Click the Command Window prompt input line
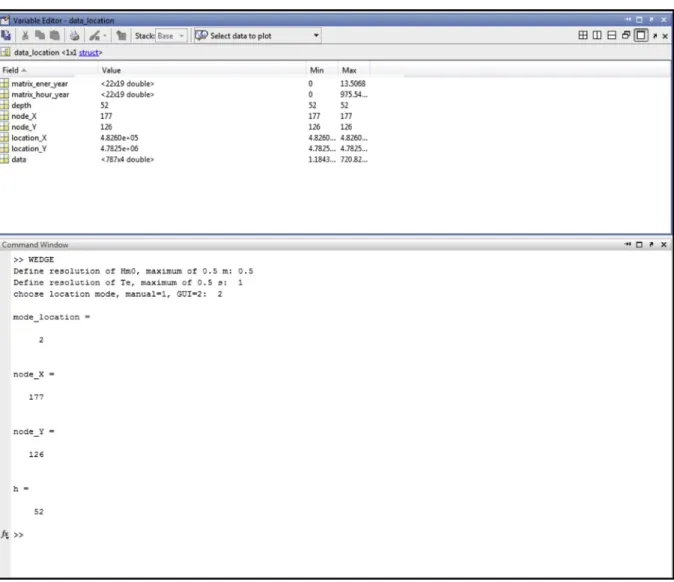Viewport: 674px width, 582px height. pyautogui.click(x=342, y=535)
